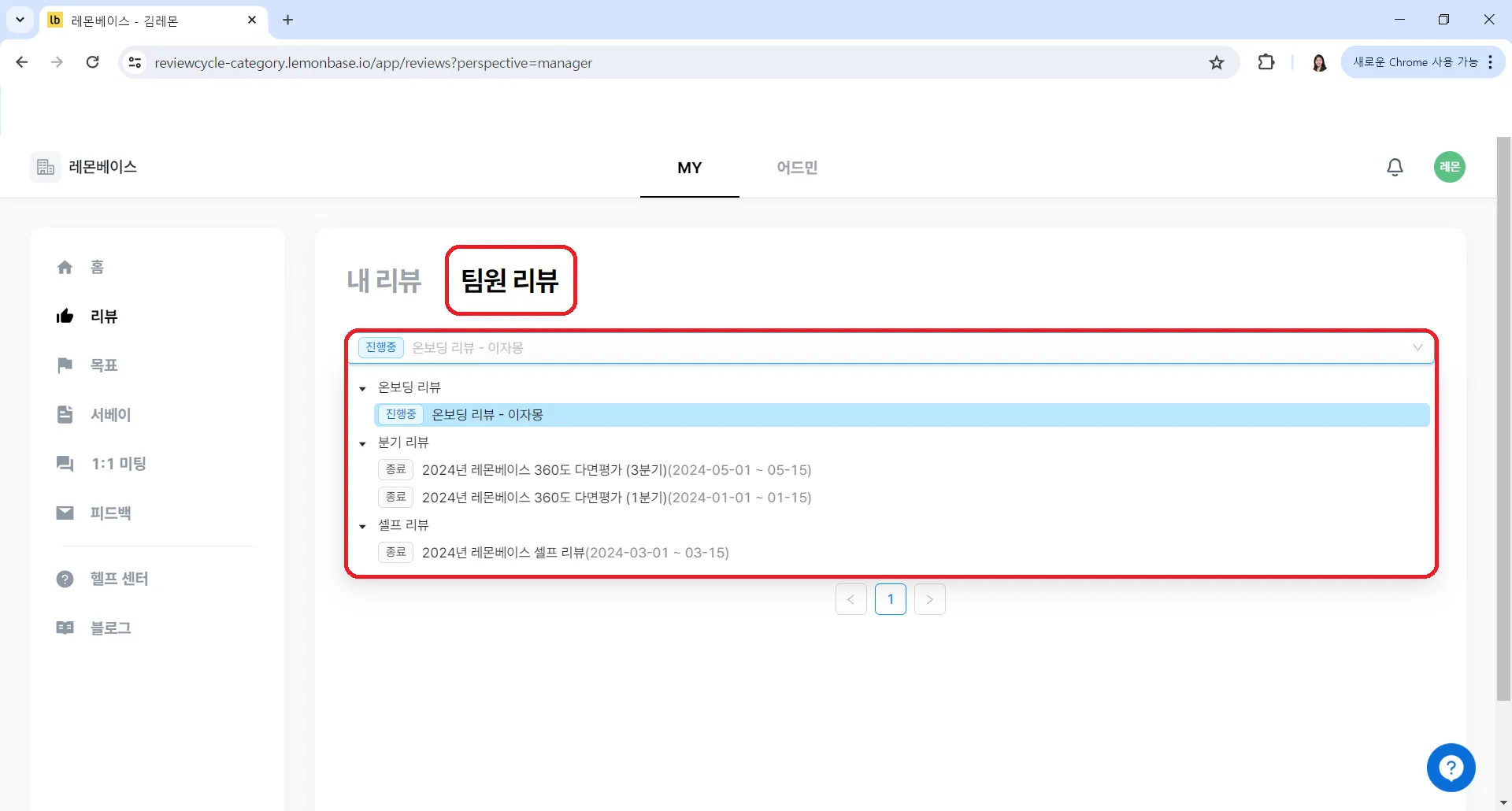The image size is (1512, 811).
Task: Select the 팀원 리뷰 tab
Action: click(510, 281)
